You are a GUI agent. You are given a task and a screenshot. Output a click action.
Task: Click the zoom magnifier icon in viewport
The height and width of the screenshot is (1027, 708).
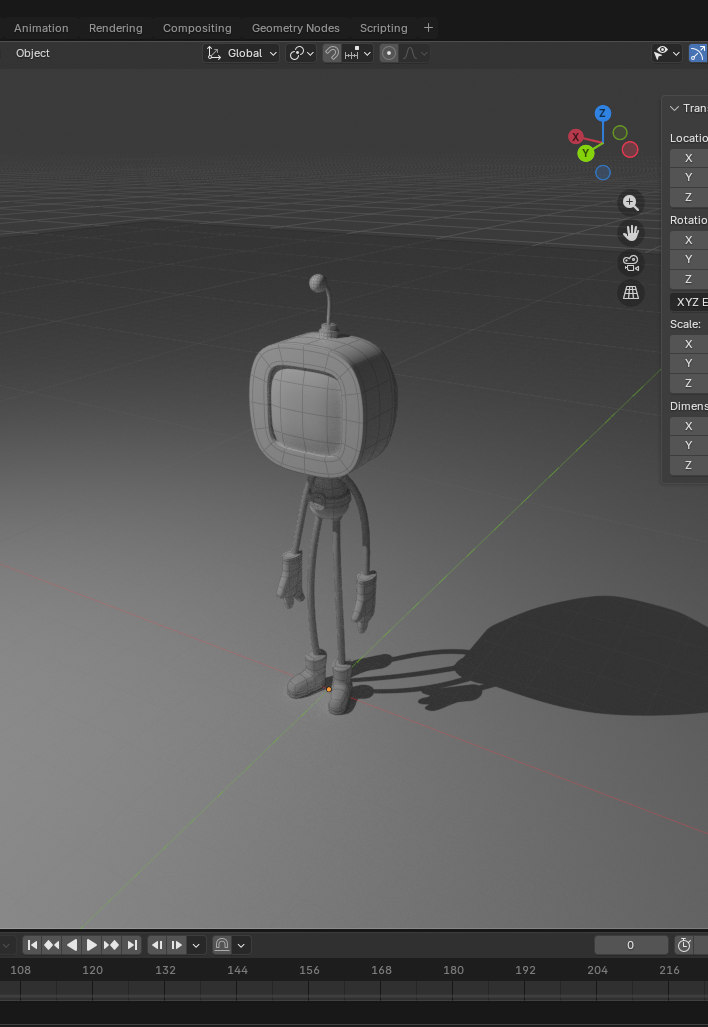coord(630,203)
